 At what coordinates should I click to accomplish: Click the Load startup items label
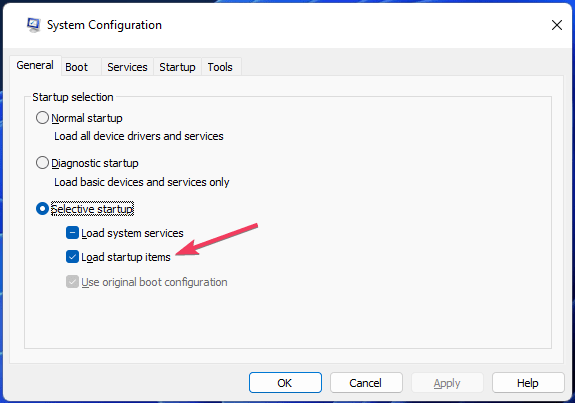(x=126, y=257)
